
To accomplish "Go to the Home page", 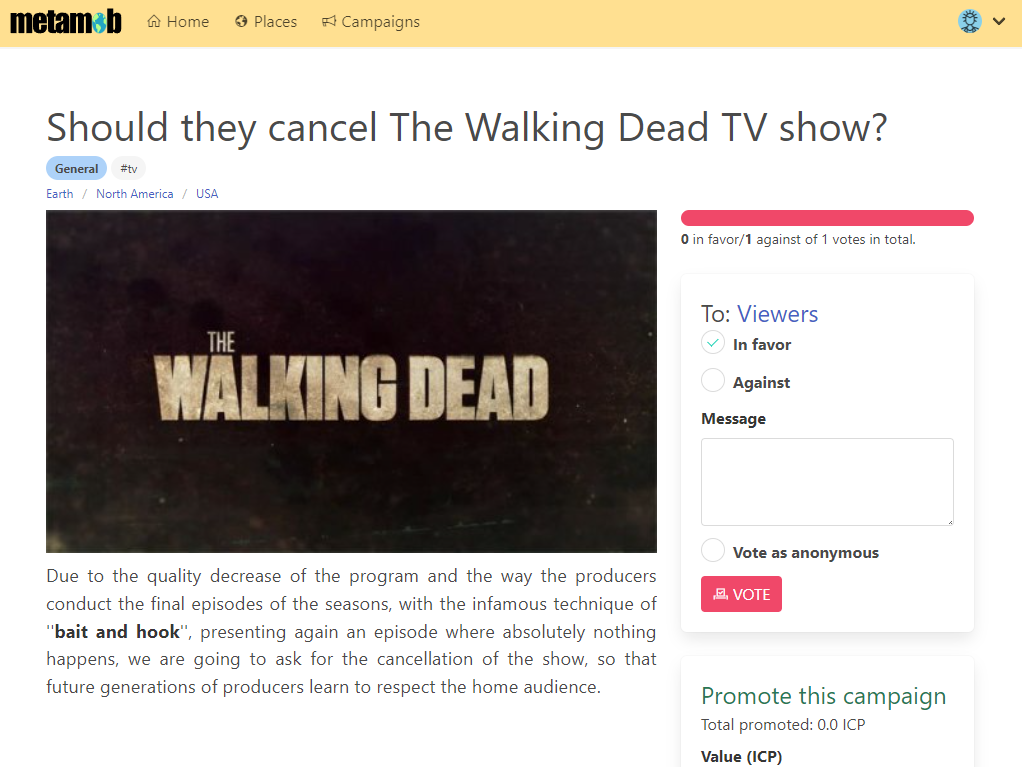I will point(178,22).
